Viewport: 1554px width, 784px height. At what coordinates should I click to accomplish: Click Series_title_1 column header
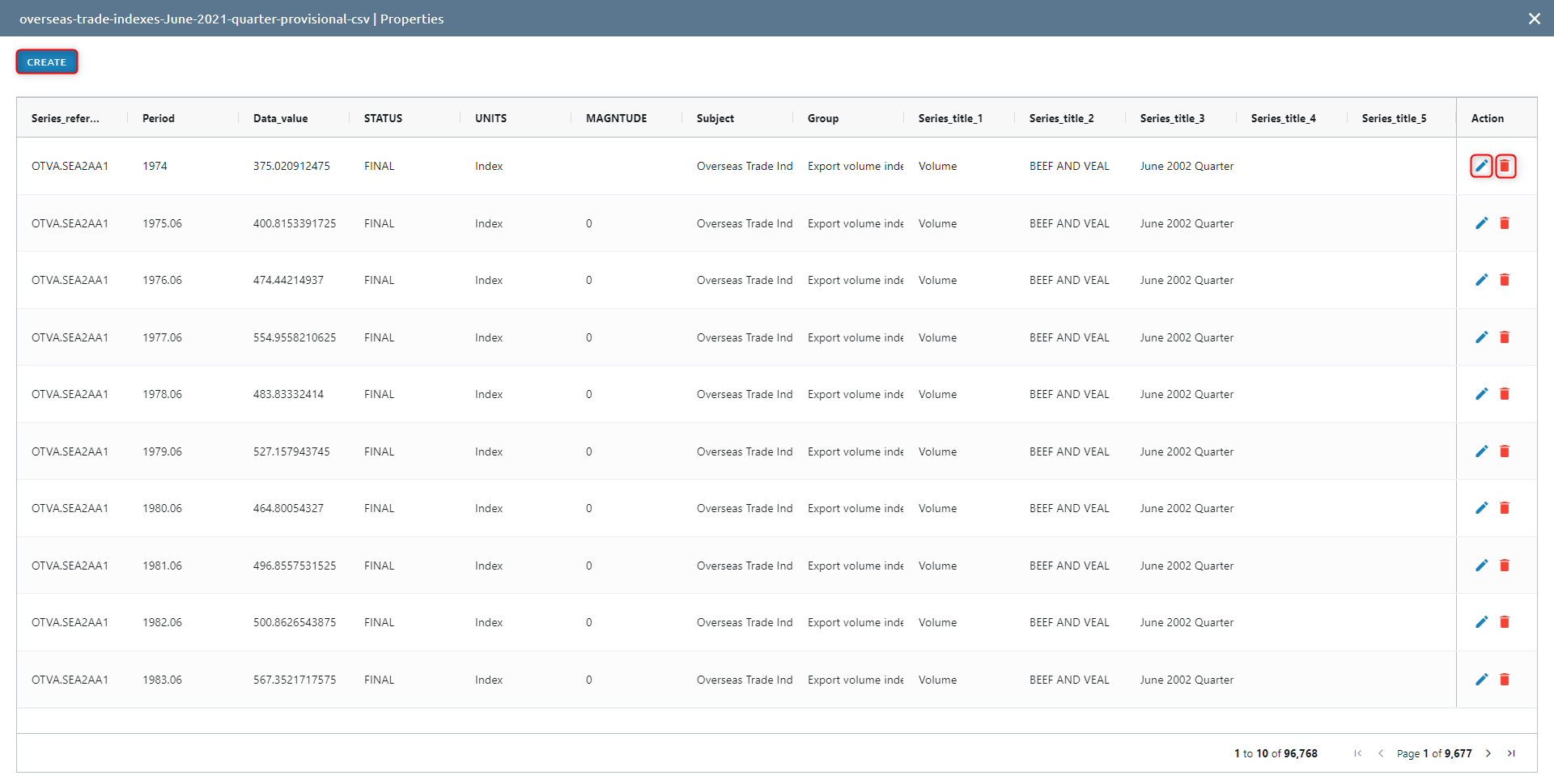coord(950,118)
